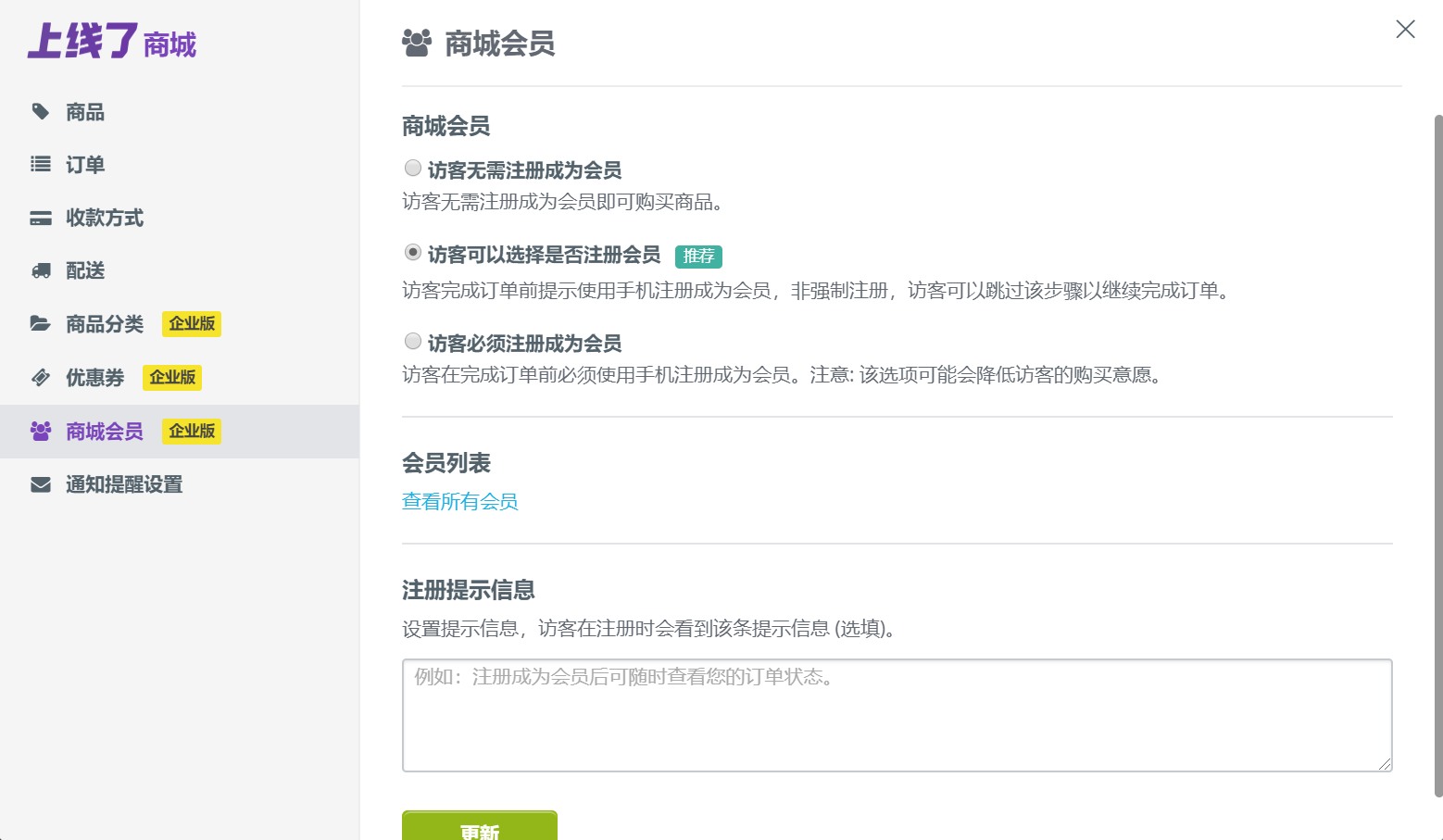Select 访客可以选择是否注册会员 option
Viewport: 1443px width, 840px height.
(x=412, y=250)
